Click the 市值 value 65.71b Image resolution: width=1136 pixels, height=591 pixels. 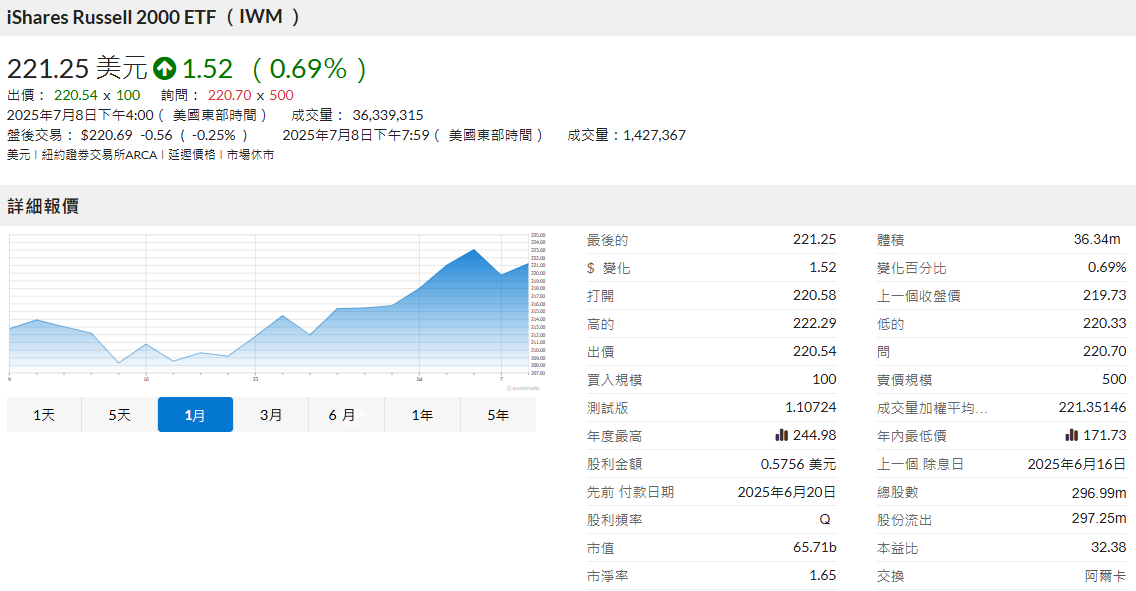pos(814,547)
